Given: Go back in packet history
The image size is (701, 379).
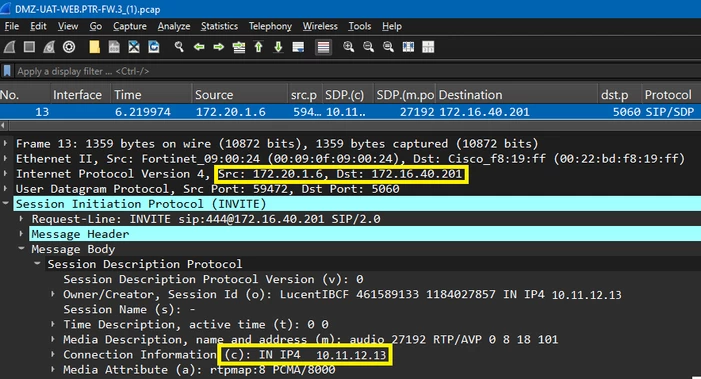Looking at the screenshot, I should coord(199,47).
